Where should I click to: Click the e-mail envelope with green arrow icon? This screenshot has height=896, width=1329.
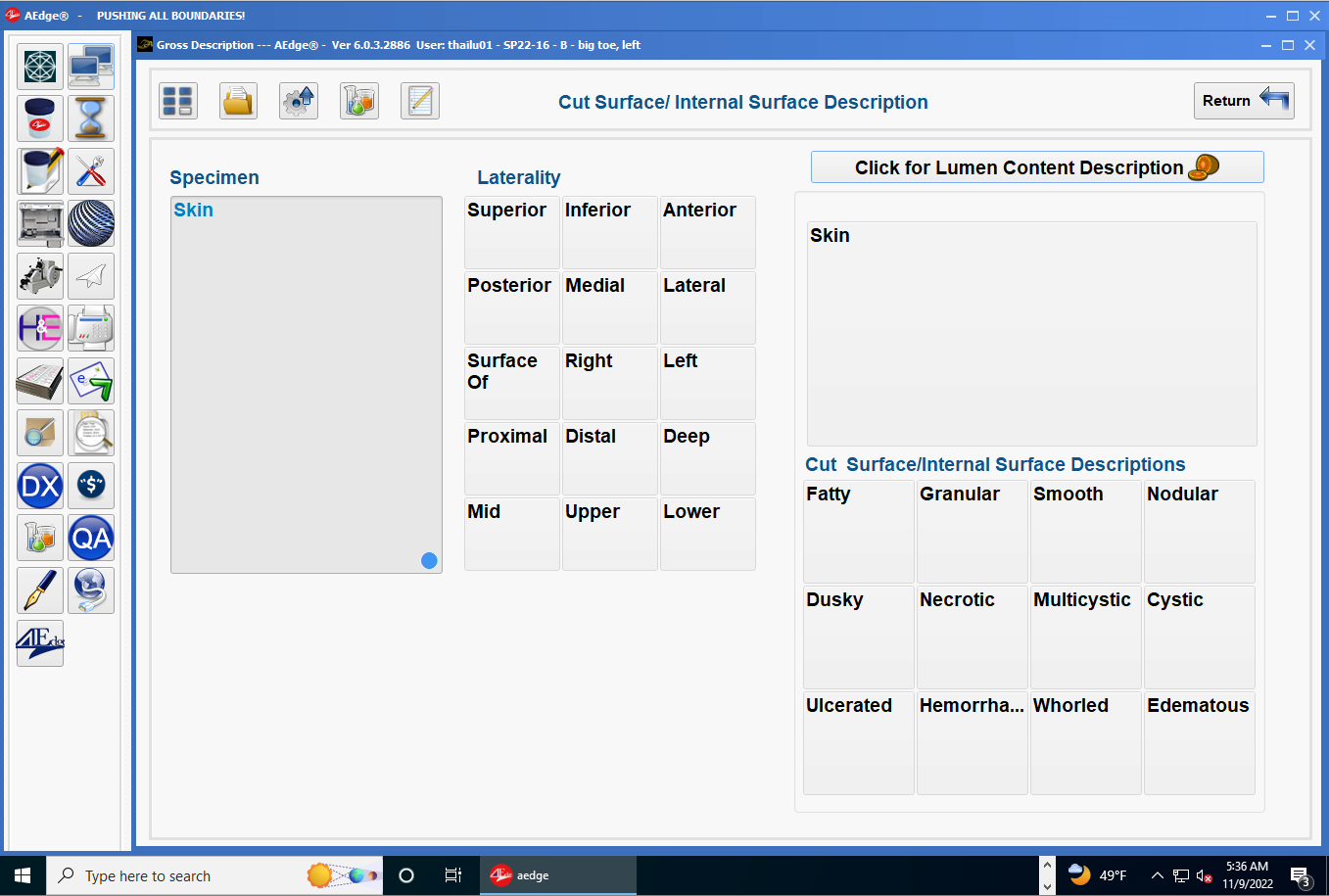91,381
